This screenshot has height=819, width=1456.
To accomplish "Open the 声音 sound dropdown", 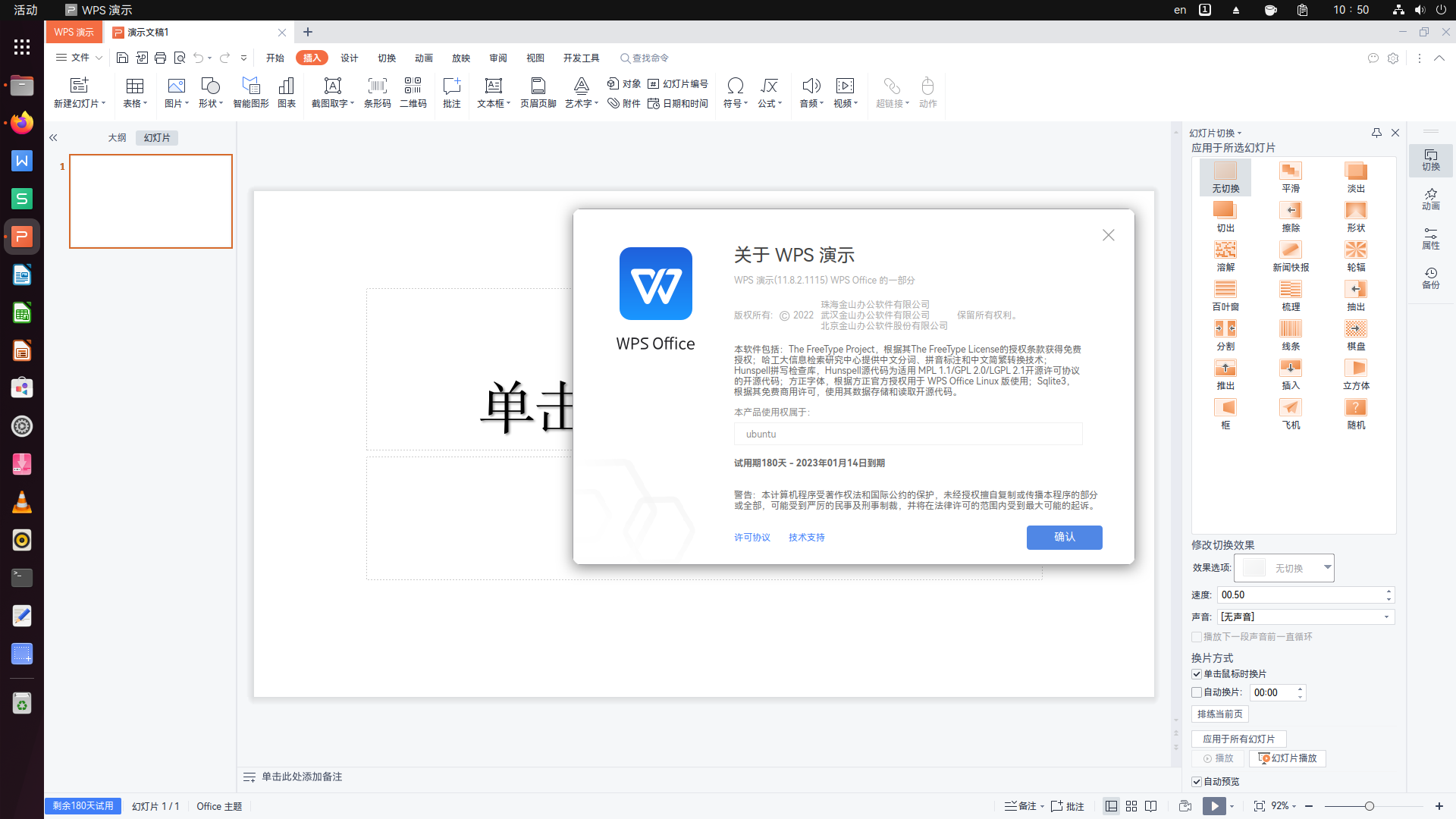I will click(x=1306, y=617).
